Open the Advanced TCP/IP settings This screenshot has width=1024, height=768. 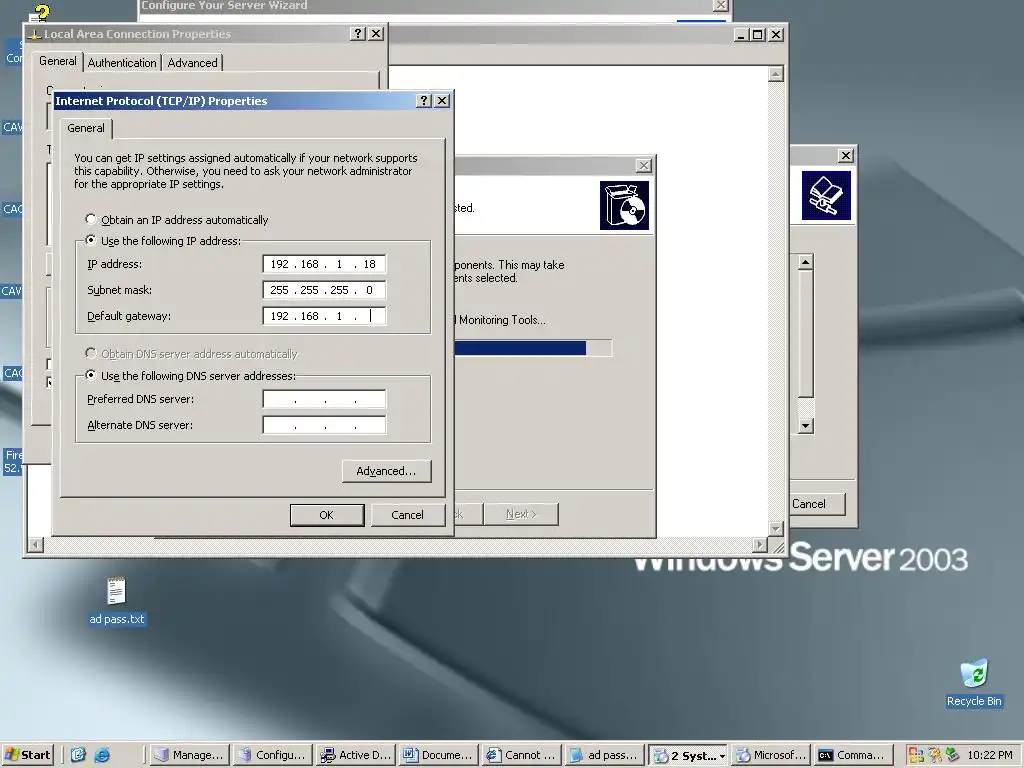386,471
